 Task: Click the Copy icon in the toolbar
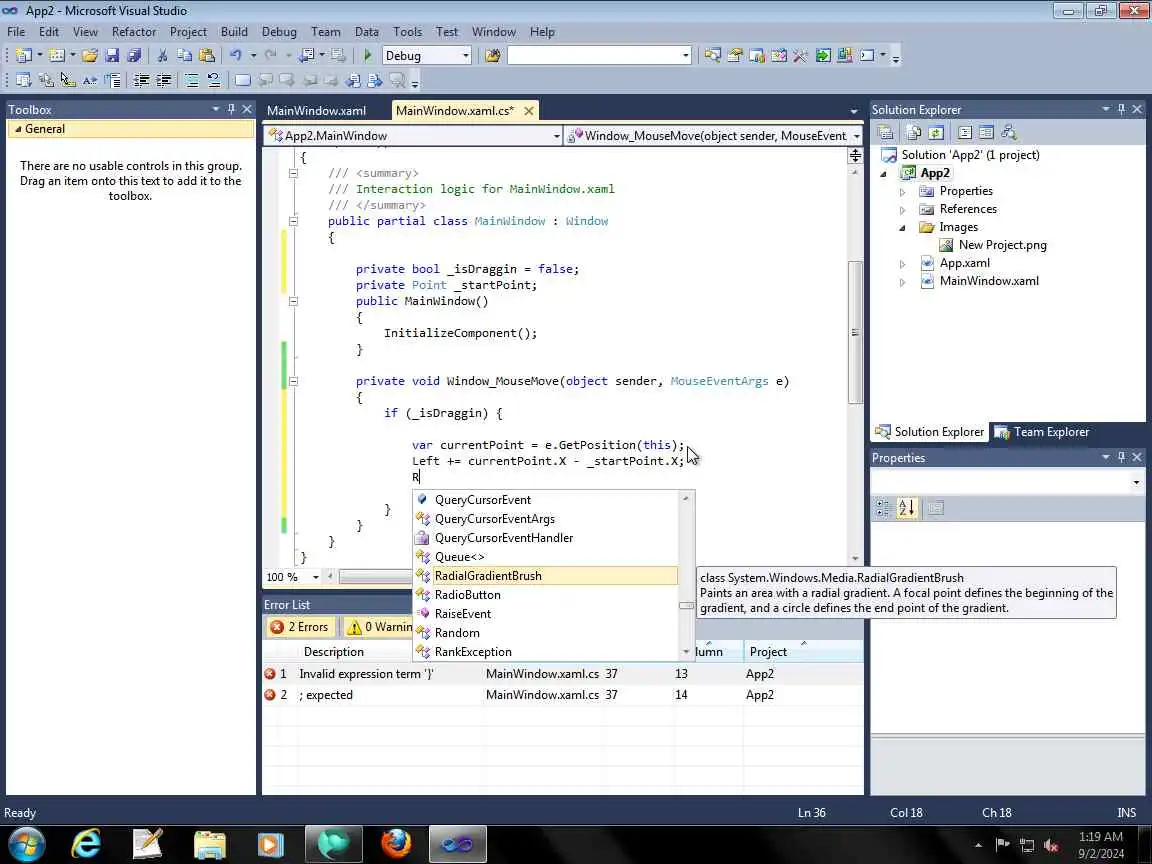(184, 55)
